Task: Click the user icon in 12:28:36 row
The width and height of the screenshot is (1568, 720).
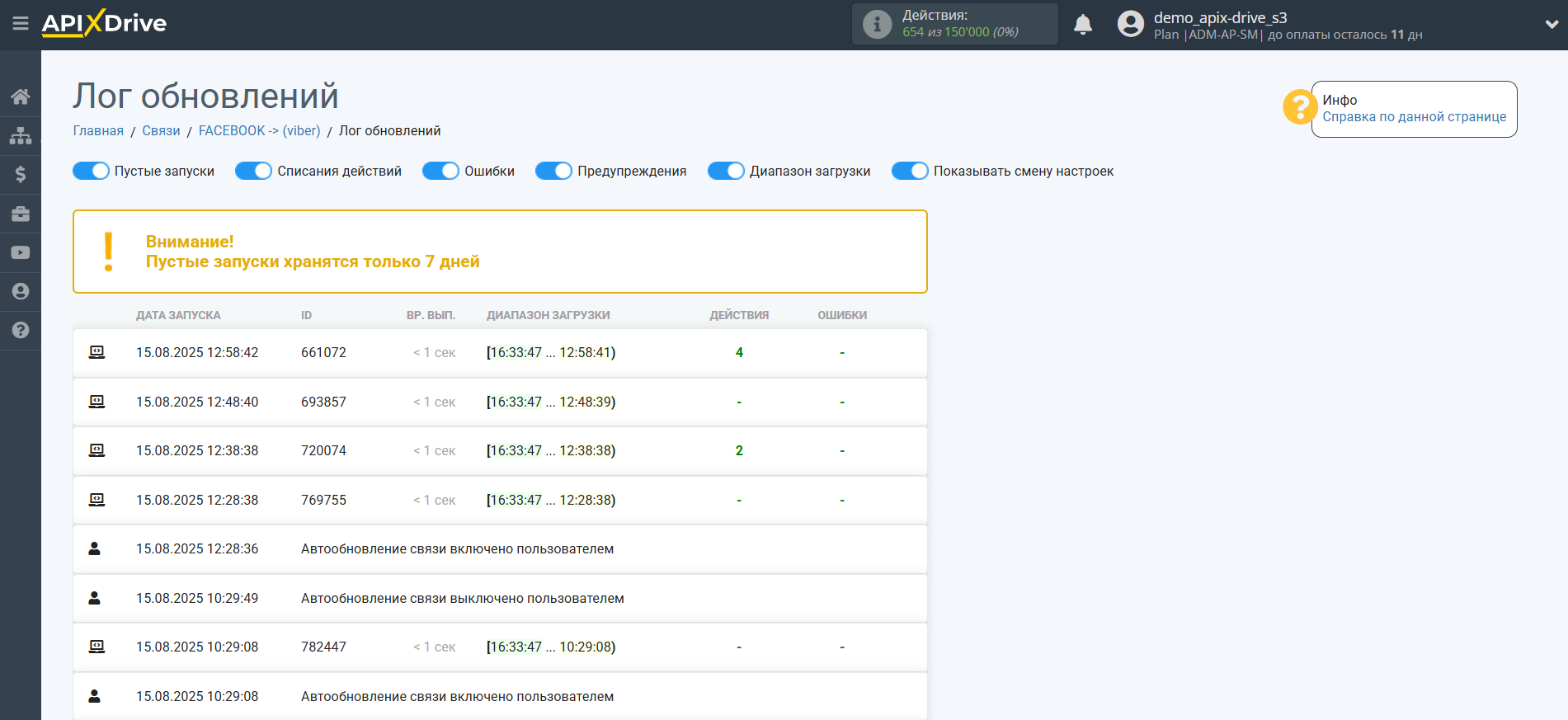Action: coord(95,548)
